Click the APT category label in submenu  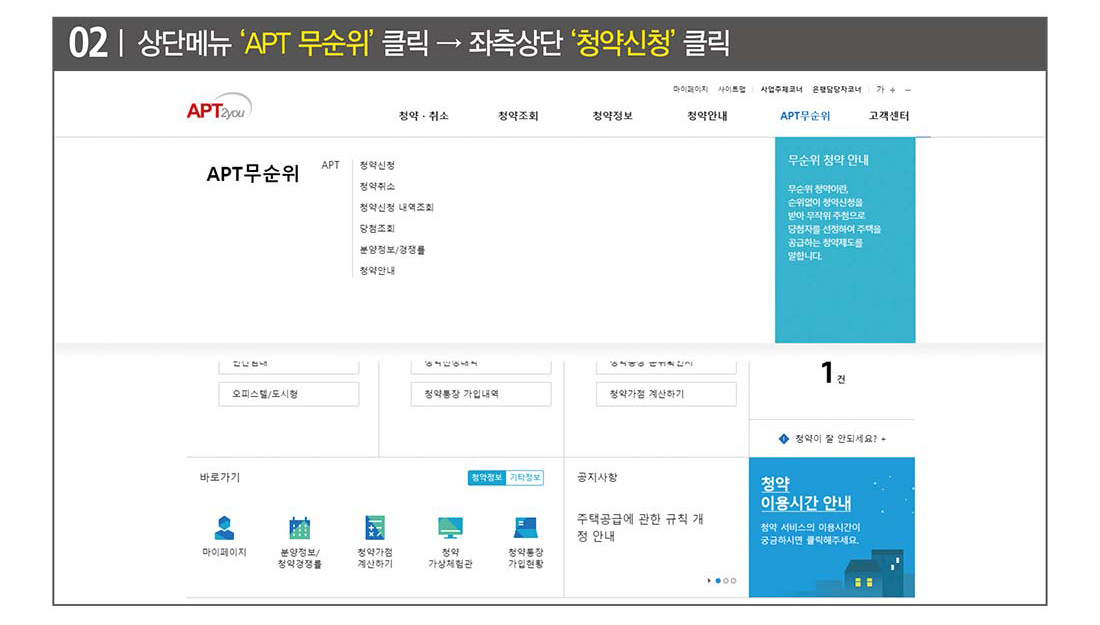(x=330, y=166)
